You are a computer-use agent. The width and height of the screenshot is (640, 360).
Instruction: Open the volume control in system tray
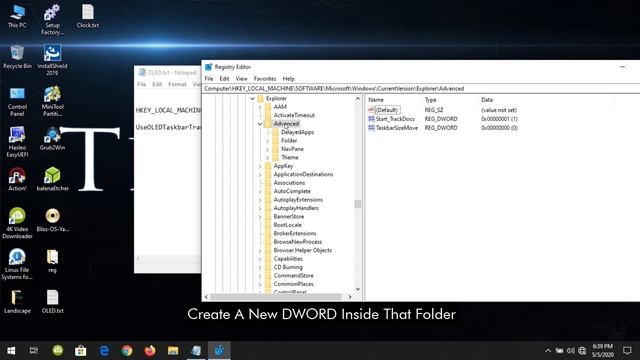[571, 351]
